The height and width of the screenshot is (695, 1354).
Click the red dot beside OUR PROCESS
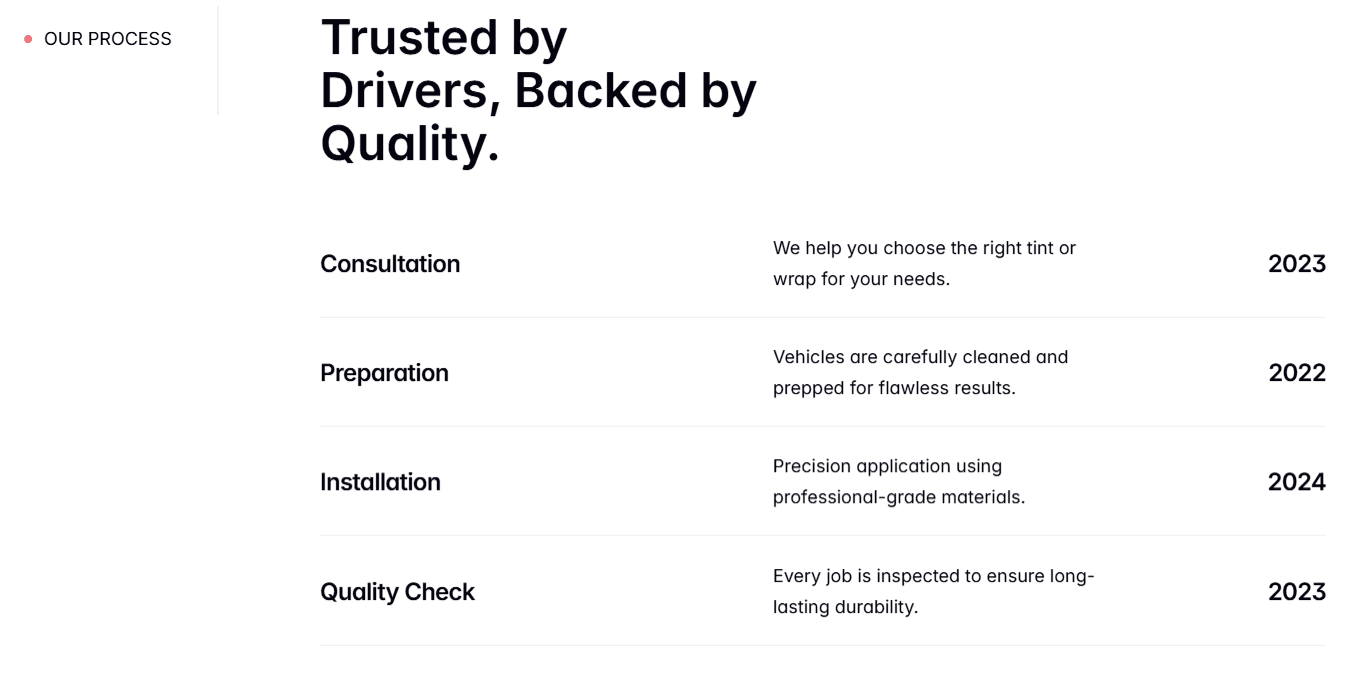[x=28, y=39]
